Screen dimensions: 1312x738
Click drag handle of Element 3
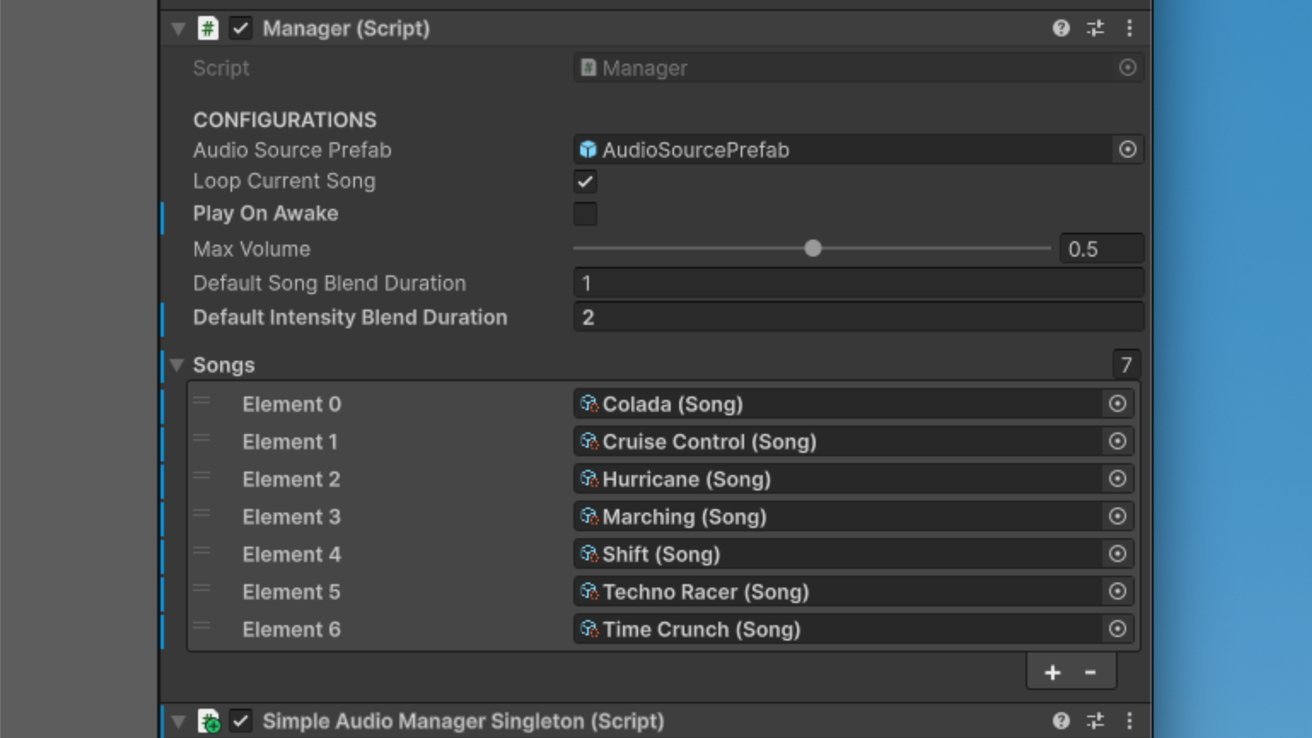coord(202,514)
